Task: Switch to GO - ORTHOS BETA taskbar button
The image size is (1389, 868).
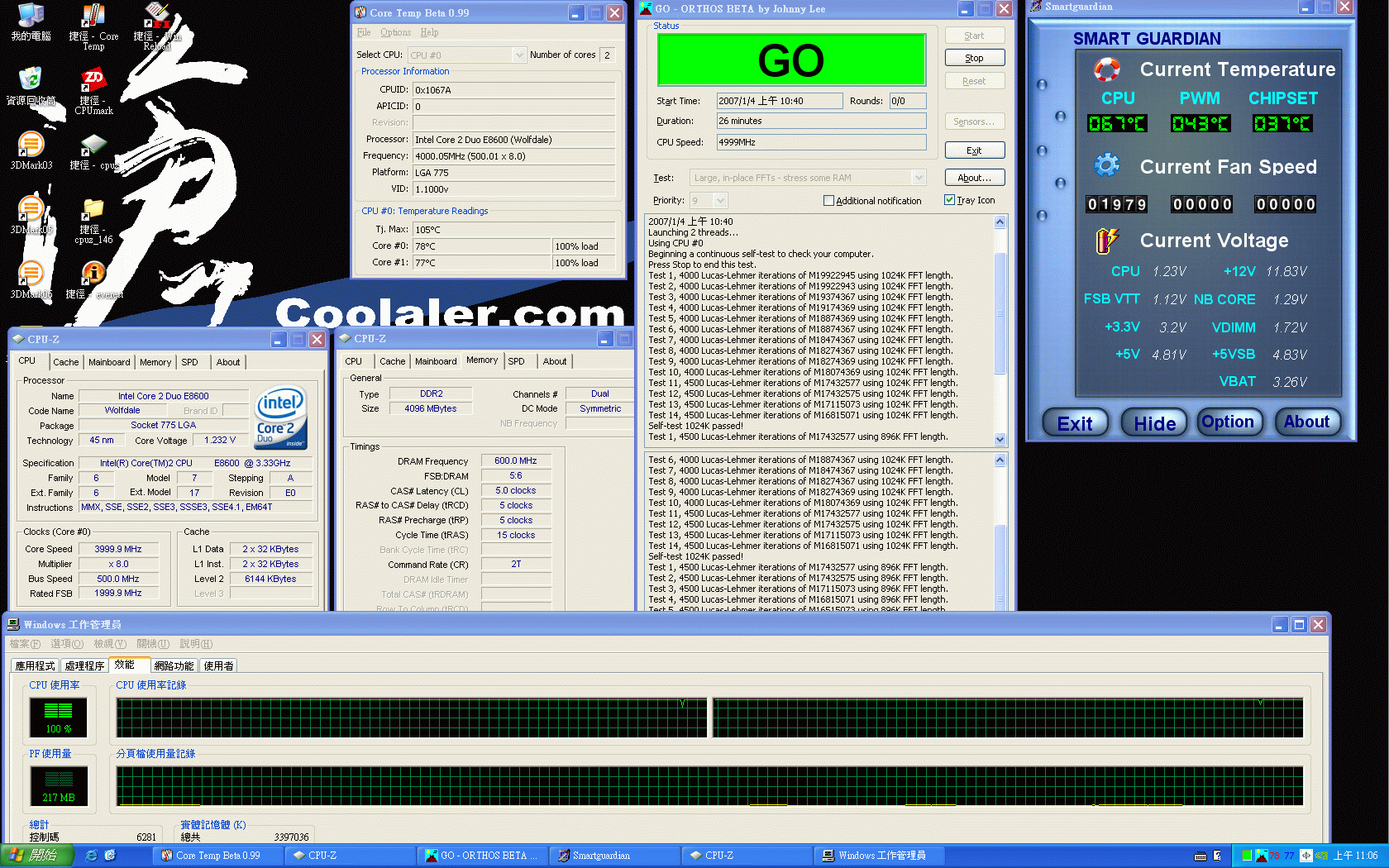Action: pyautogui.click(x=484, y=856)
